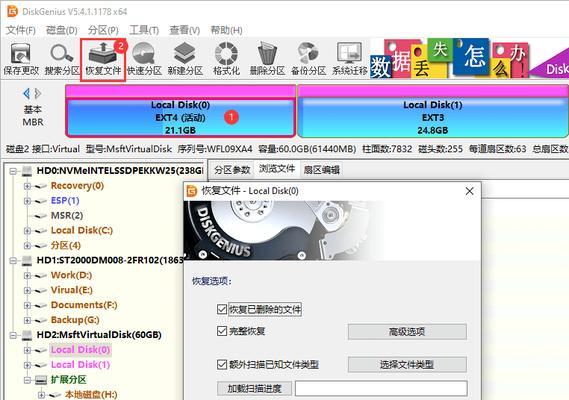Switch to the 浏览文件 tab

[277, 169]
